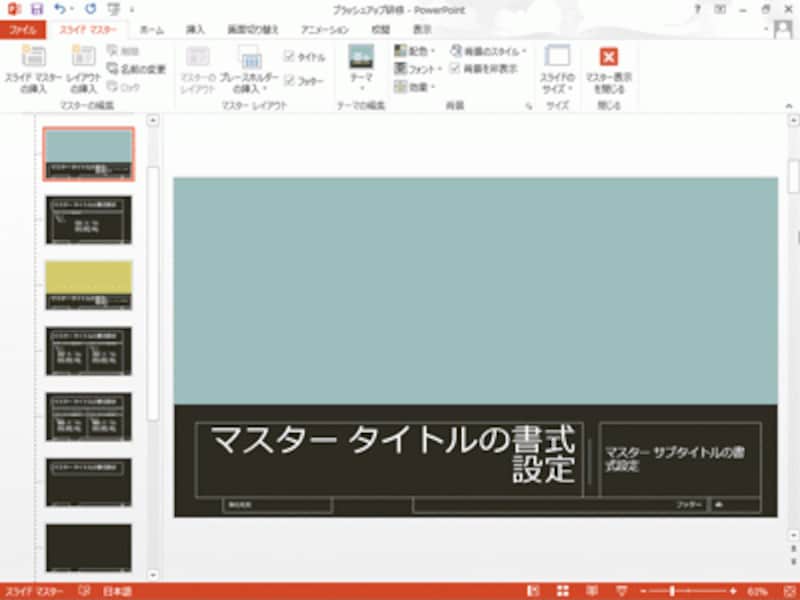Toggle the タイトル checkbox
This screenshot has height=600, width=800.
[304, 57]
